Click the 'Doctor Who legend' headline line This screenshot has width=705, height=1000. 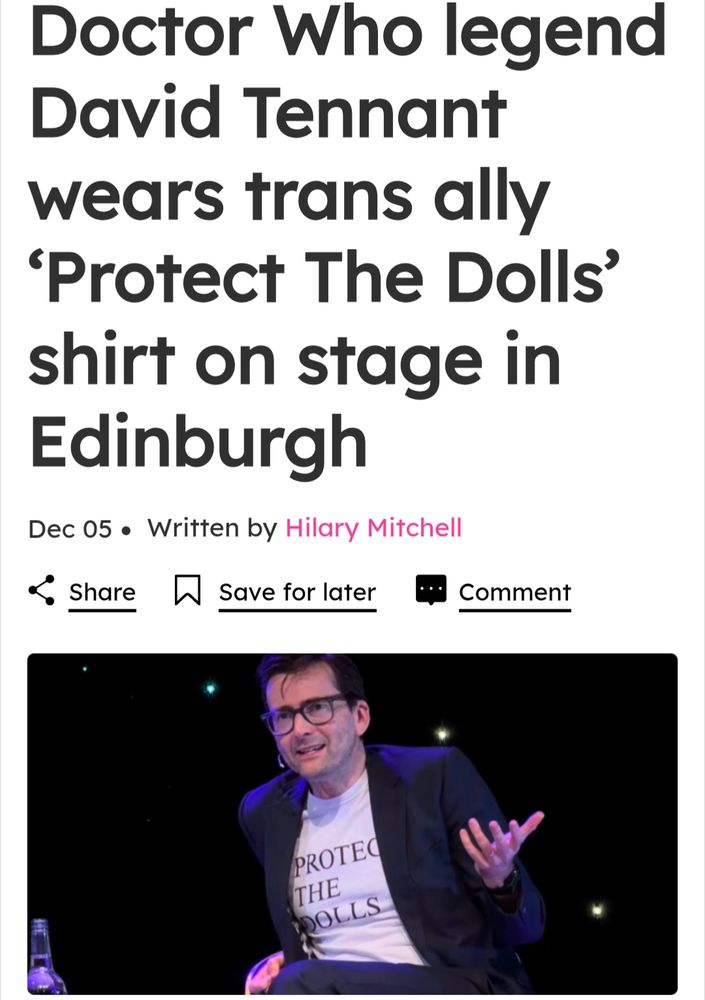348,33
